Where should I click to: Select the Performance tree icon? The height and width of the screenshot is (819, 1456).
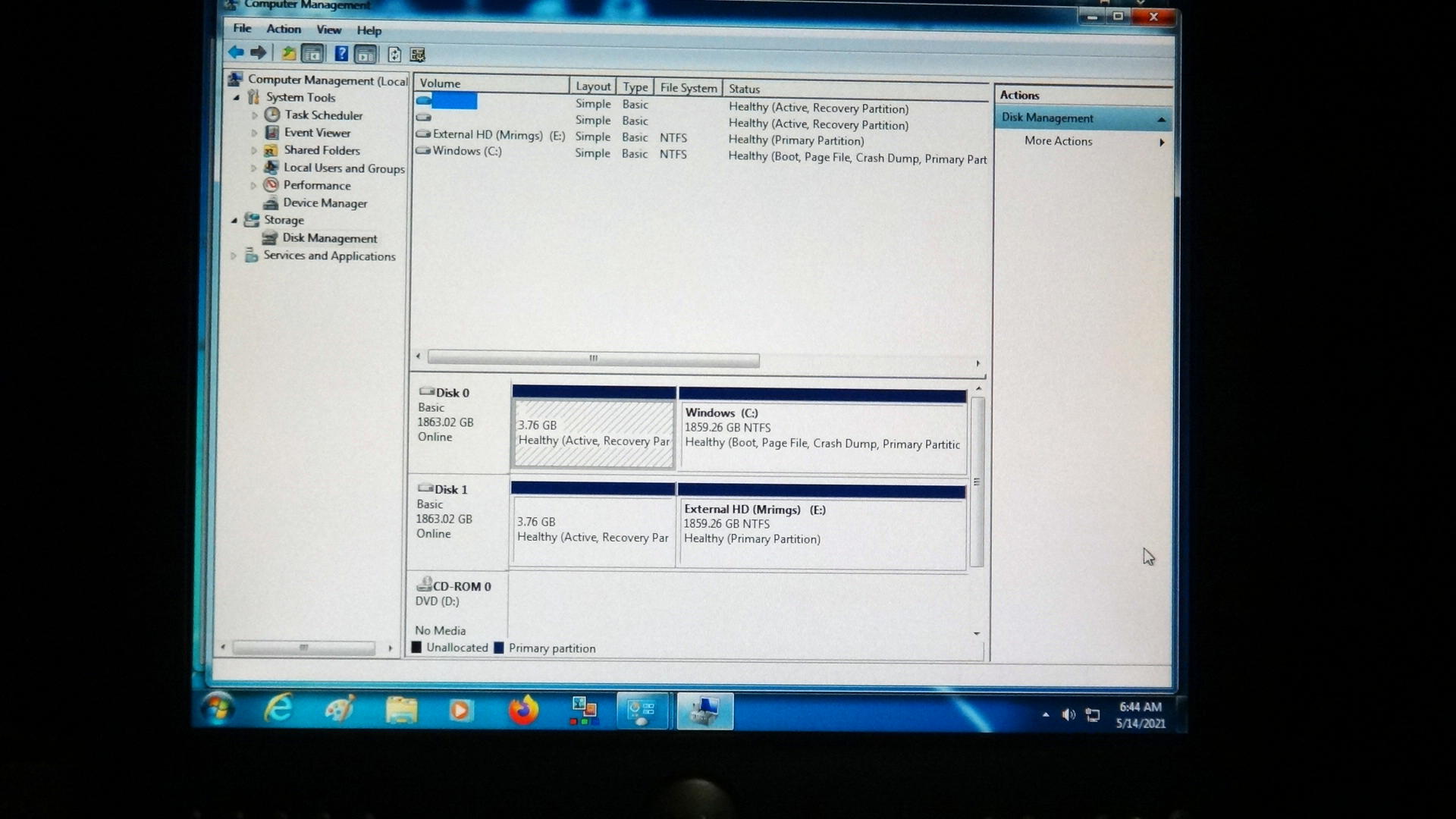(x=271, y=185)
